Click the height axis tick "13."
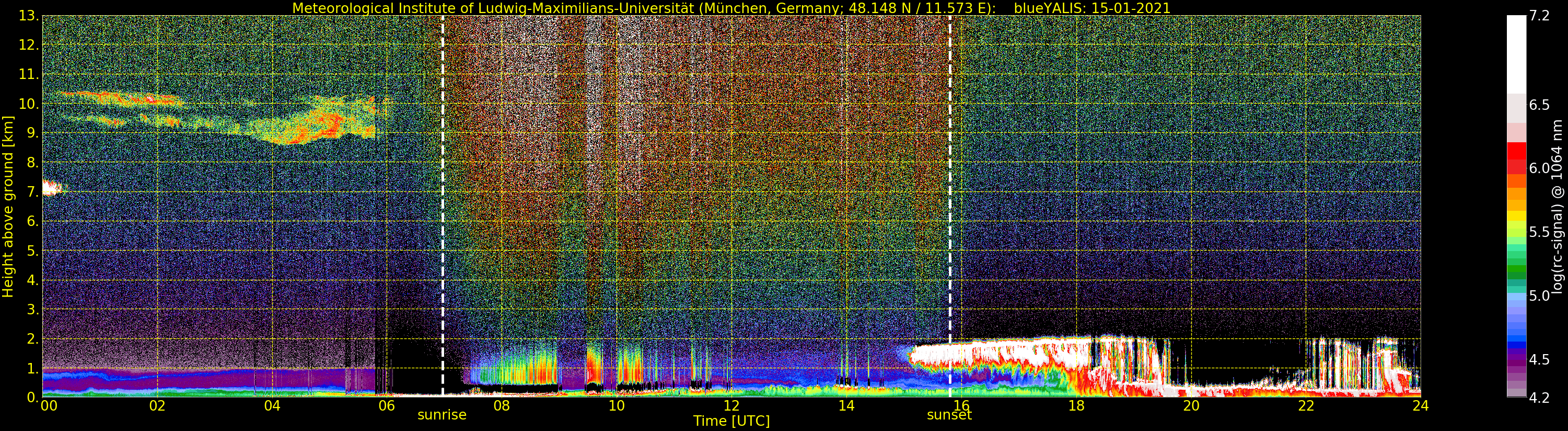Screen dimensions: 1568x431 tap(29, 16)
